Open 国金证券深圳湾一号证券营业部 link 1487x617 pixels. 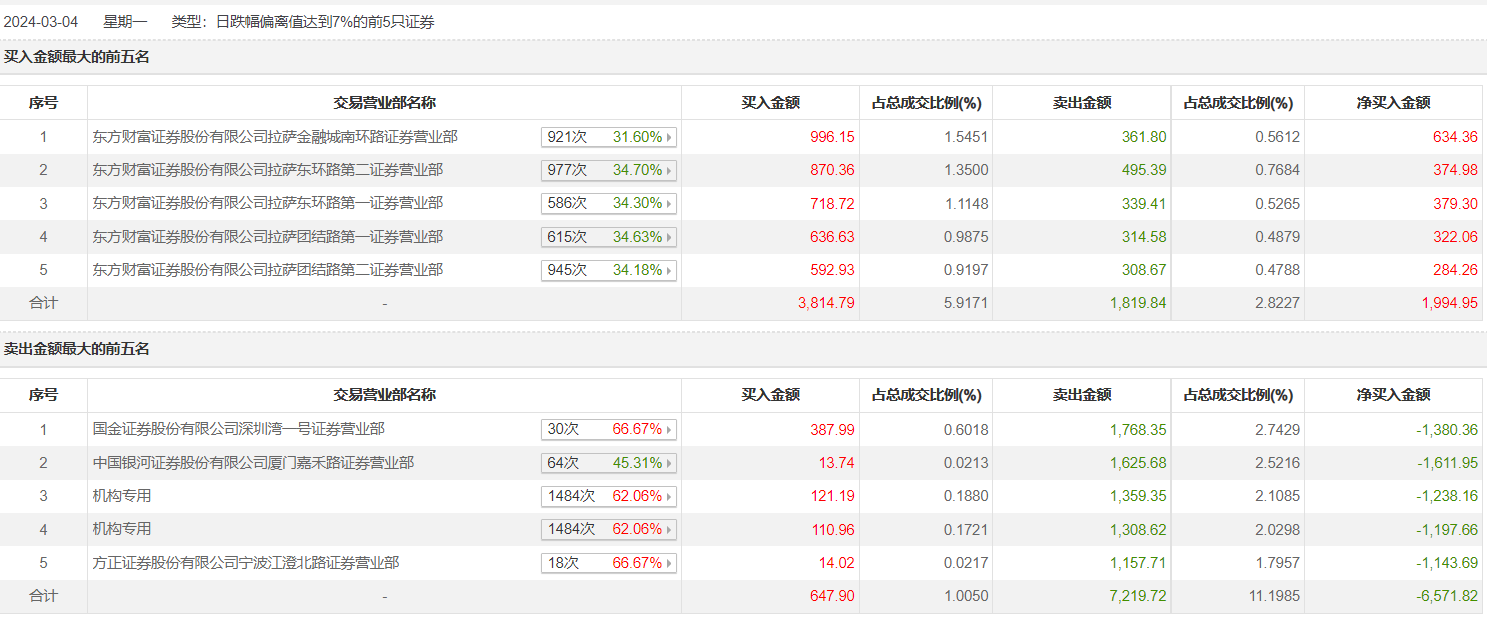tap(238, 430)
